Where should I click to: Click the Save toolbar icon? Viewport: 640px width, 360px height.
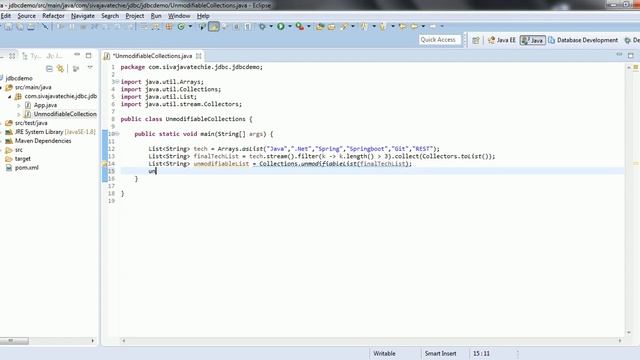[x=8, y=27]
